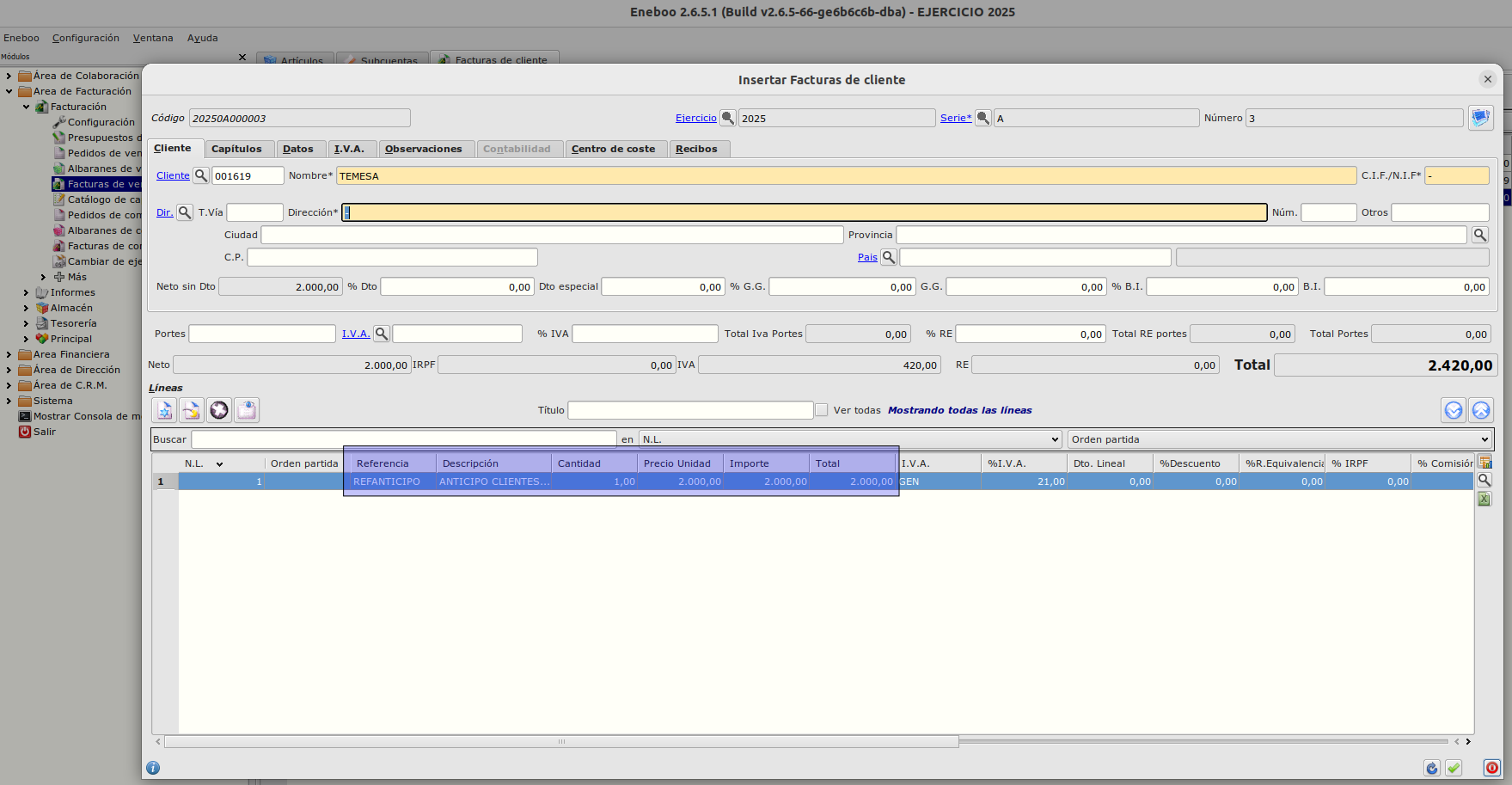Open the N.L. search-field dropdown
Image resolution: width=1512 pixels, height=785 pixels.
tap(851, 439)
